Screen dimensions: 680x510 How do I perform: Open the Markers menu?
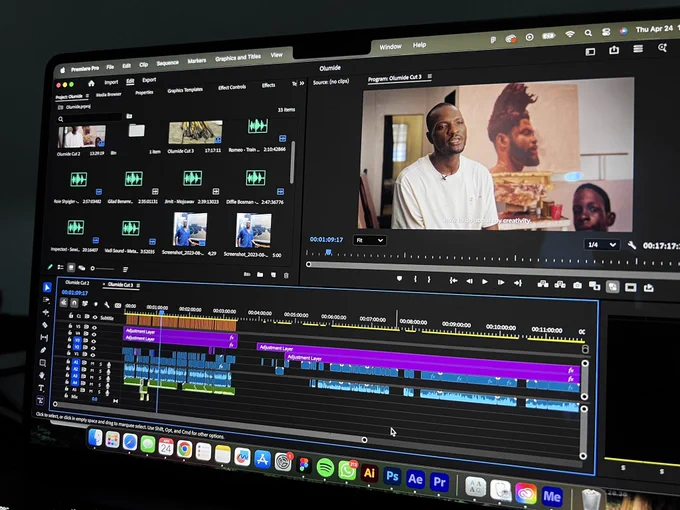click(x=196, y=61)
